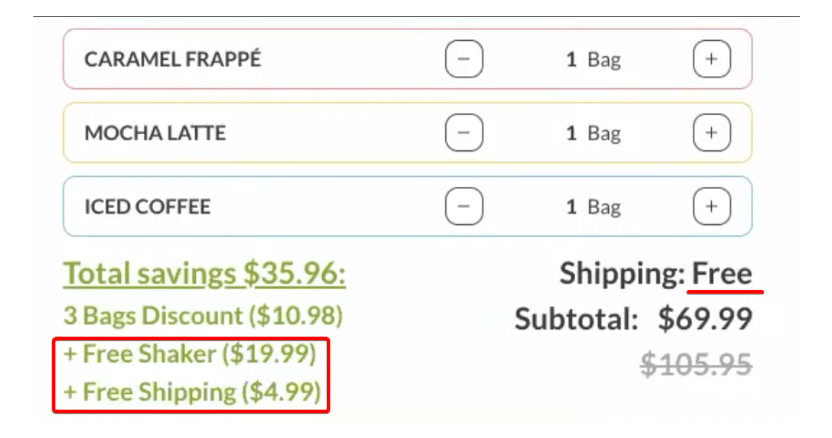Decrease Iced Coffee bag quantity
832x438 pixels.
pos(464,207)
